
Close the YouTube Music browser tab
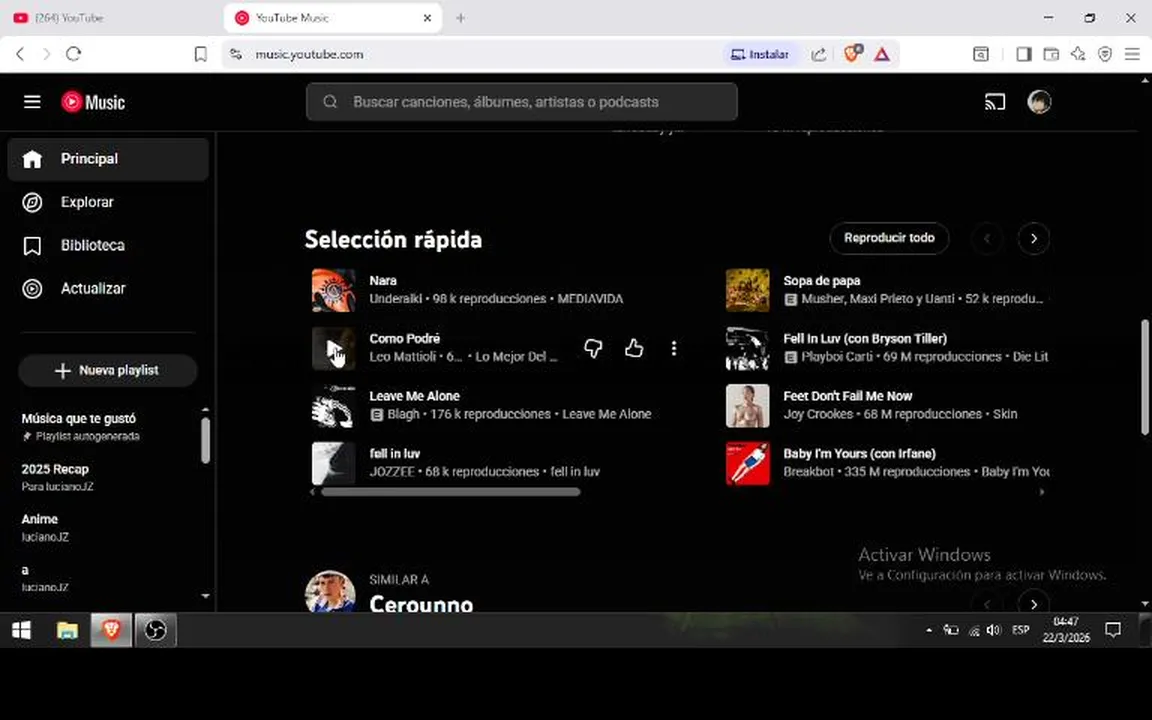[x=427, y=18]
